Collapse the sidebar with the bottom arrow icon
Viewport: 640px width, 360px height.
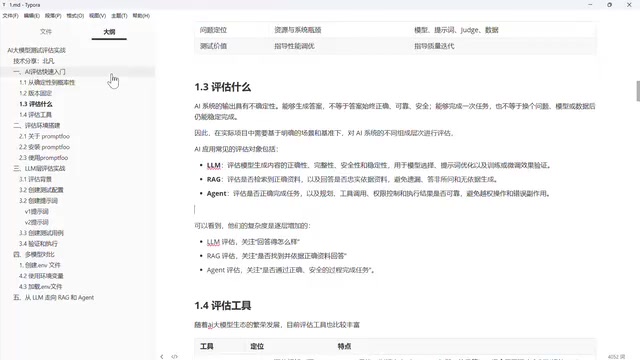pyautogui.click(x=162, y=356)
